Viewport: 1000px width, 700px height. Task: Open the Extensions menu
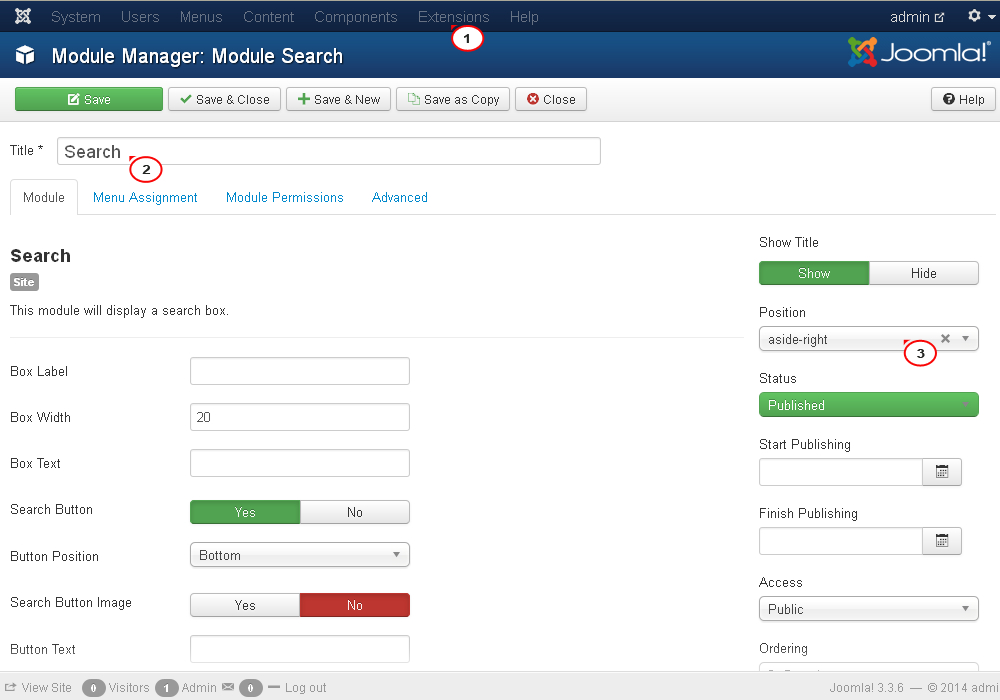click(453, 17)
